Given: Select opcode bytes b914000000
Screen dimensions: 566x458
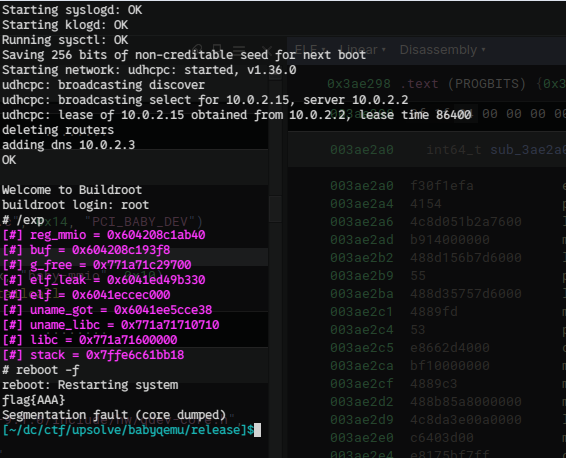Looking at the screenshot, I should click(x=450, y=240).
